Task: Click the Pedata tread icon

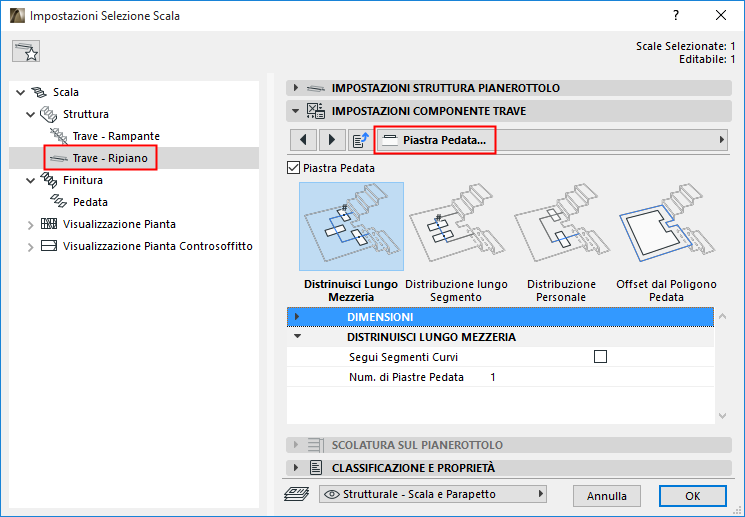Action: click(x=59, y=201)
